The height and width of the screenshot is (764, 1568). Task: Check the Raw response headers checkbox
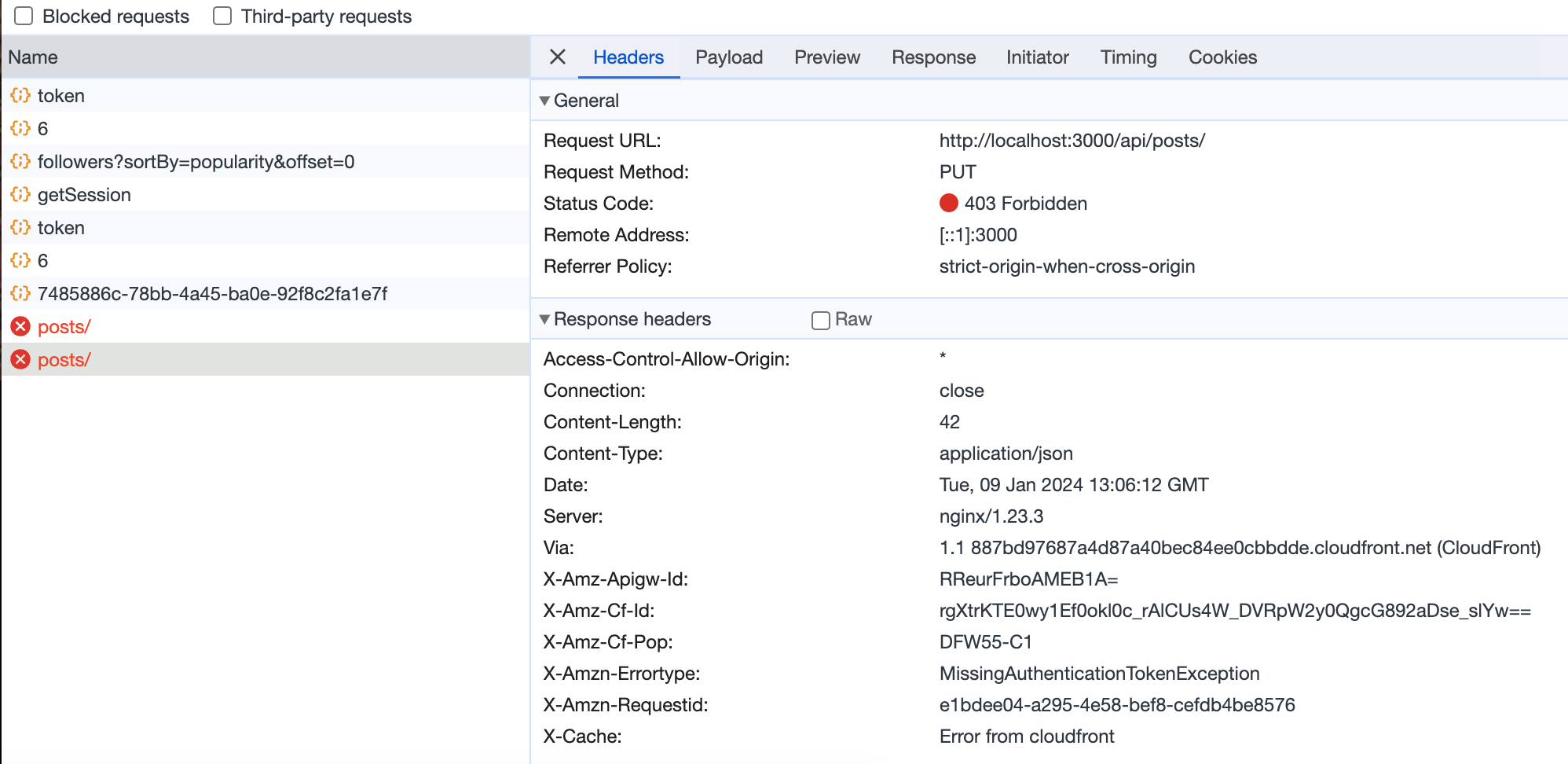[821, 320]
